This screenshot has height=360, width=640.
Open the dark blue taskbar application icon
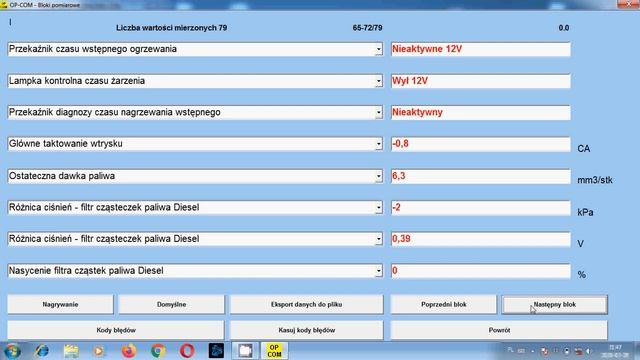click(x=216, y=351)
